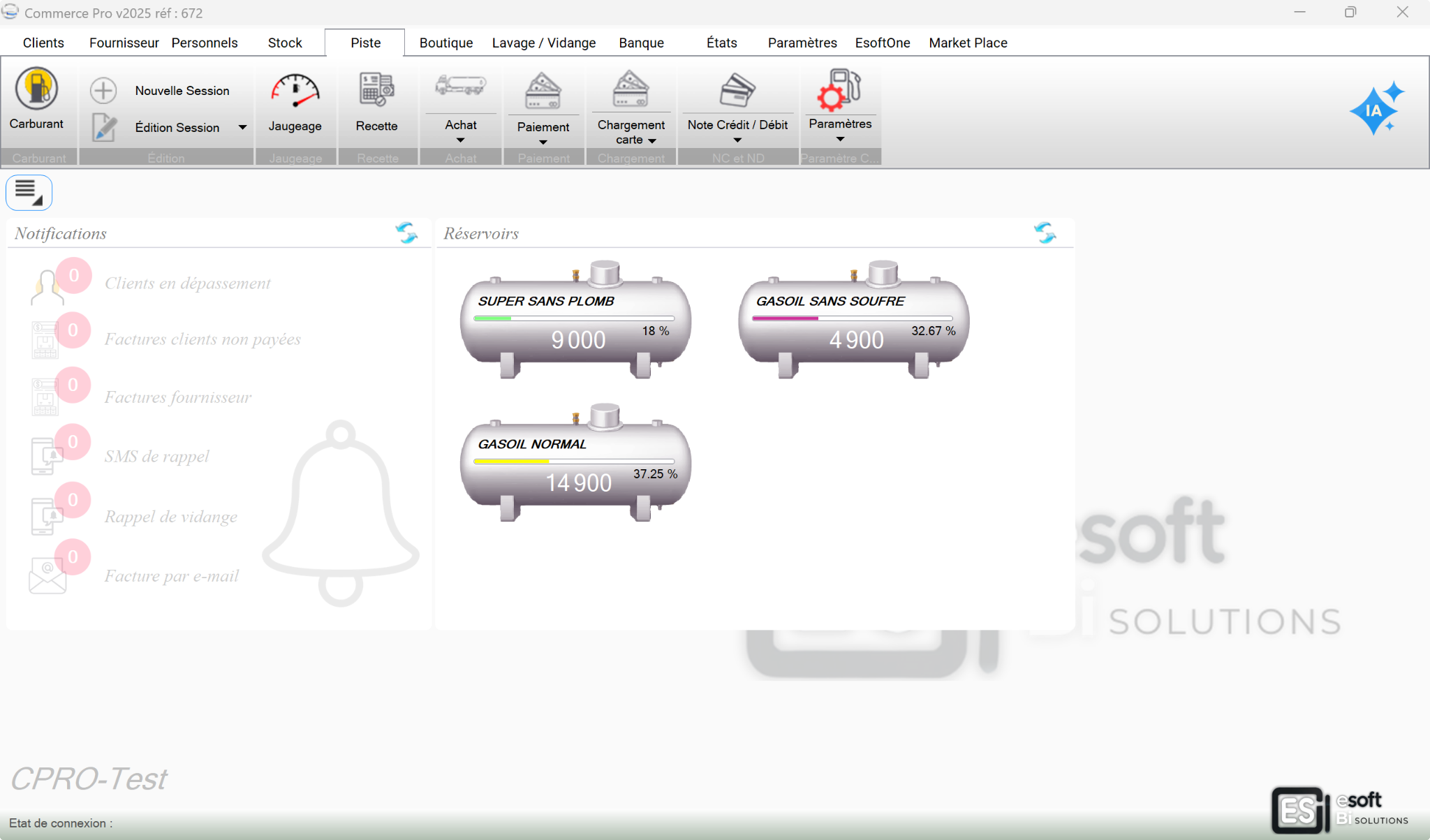The height and width of the screenshot is (840, 1430).
Task: Open Factures clients non payées notification
Action: pyautogui.click(x=202, y=339)
